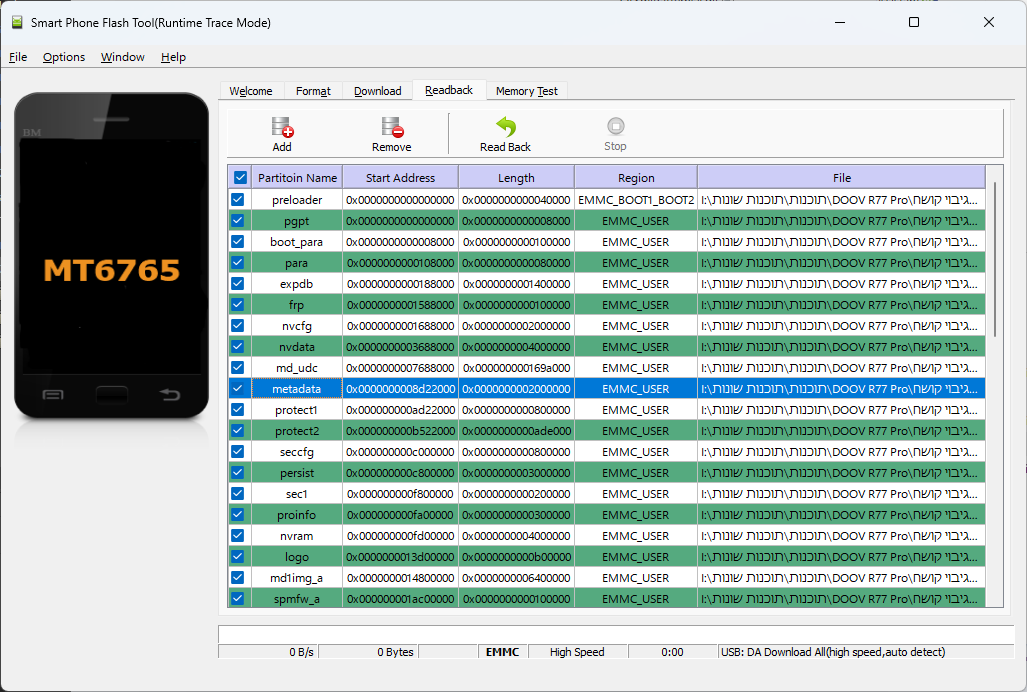
Task: Click the Add readback entry icon
Action: click(x=282, y=128)
